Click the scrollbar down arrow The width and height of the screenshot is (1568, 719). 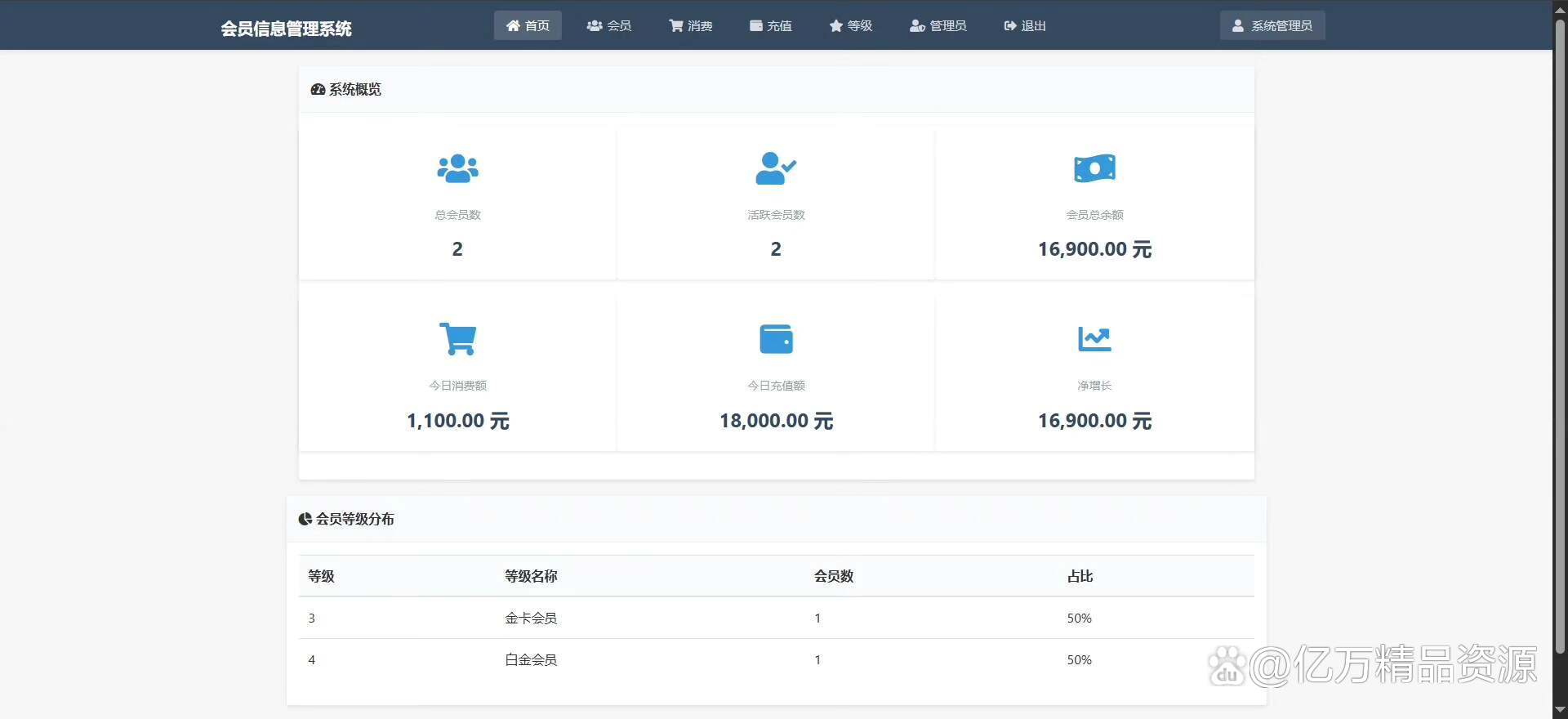click(x=1560, y=711)
